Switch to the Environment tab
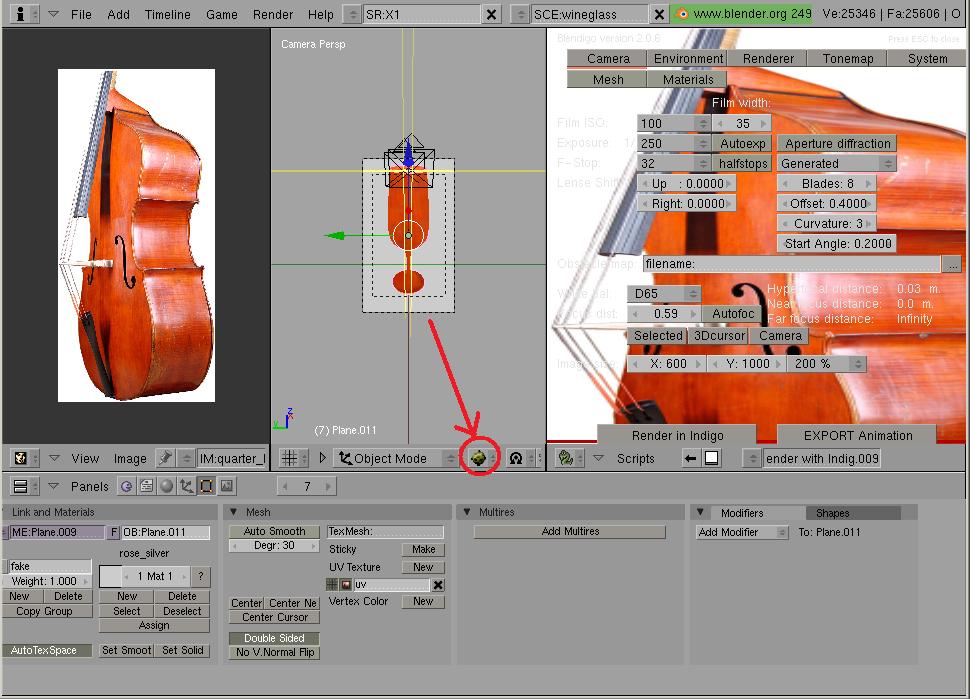This screenshot has width=970, height=699. tap(688, 58)
